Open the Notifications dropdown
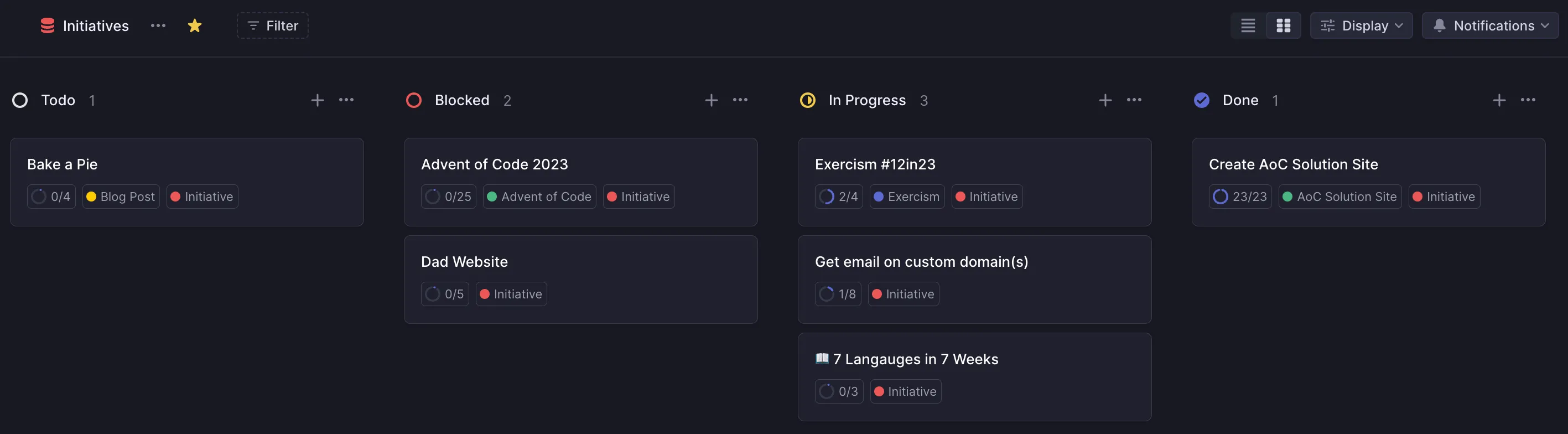The width and height of the screenshot is (1568, 434). click(1489, 25)
